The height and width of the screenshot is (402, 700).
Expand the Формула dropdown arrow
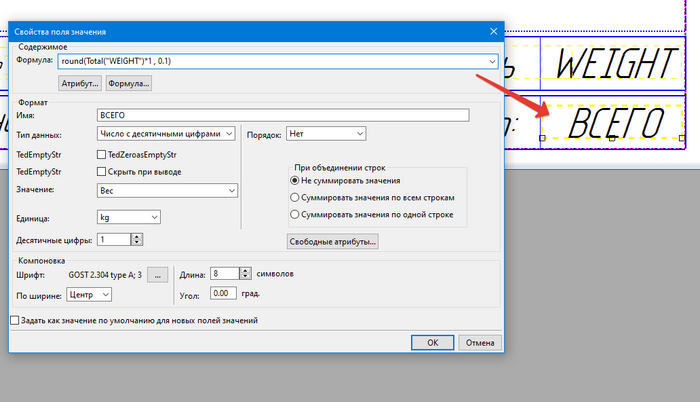point(492,61)
